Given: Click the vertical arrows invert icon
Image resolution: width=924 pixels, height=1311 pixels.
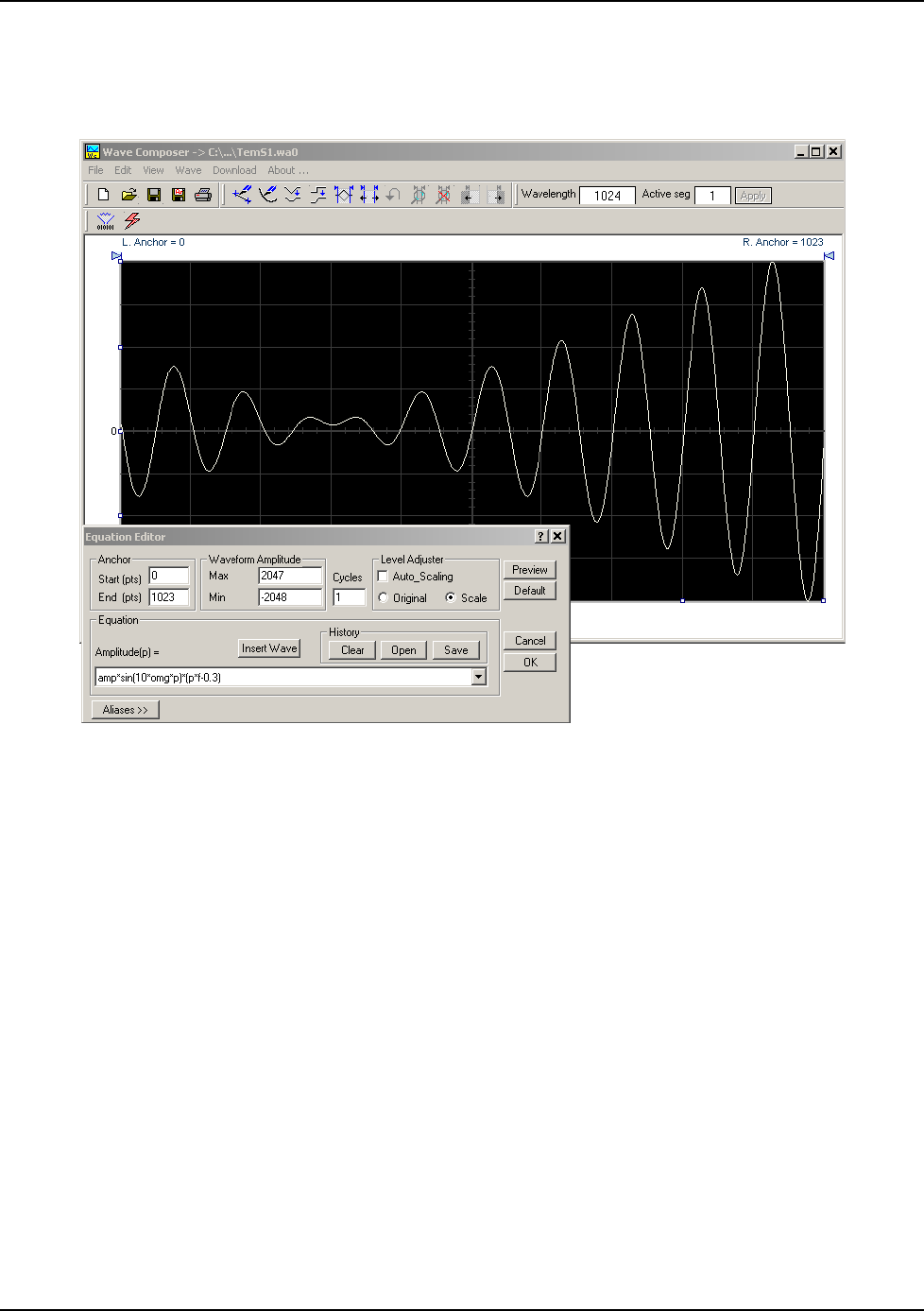Looking at the screenshot, I should point(368,195).
